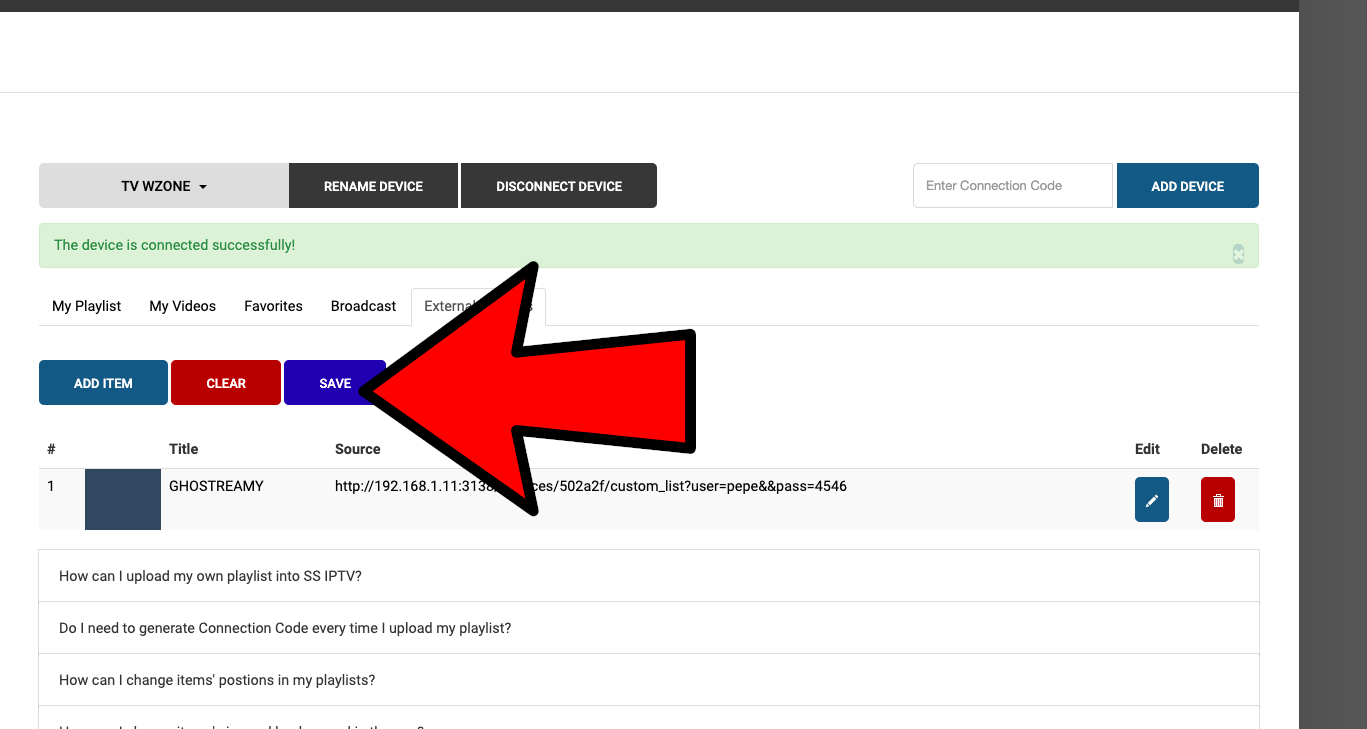
Task: Open the My Videos tab
Action: (x=182, y=306)
